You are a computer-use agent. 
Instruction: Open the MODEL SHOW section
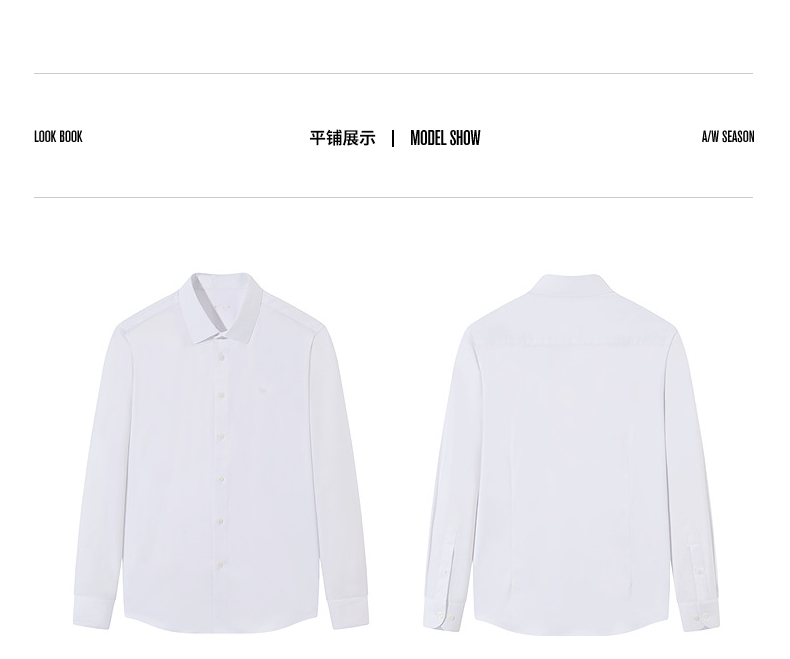(x=445, y=138)
